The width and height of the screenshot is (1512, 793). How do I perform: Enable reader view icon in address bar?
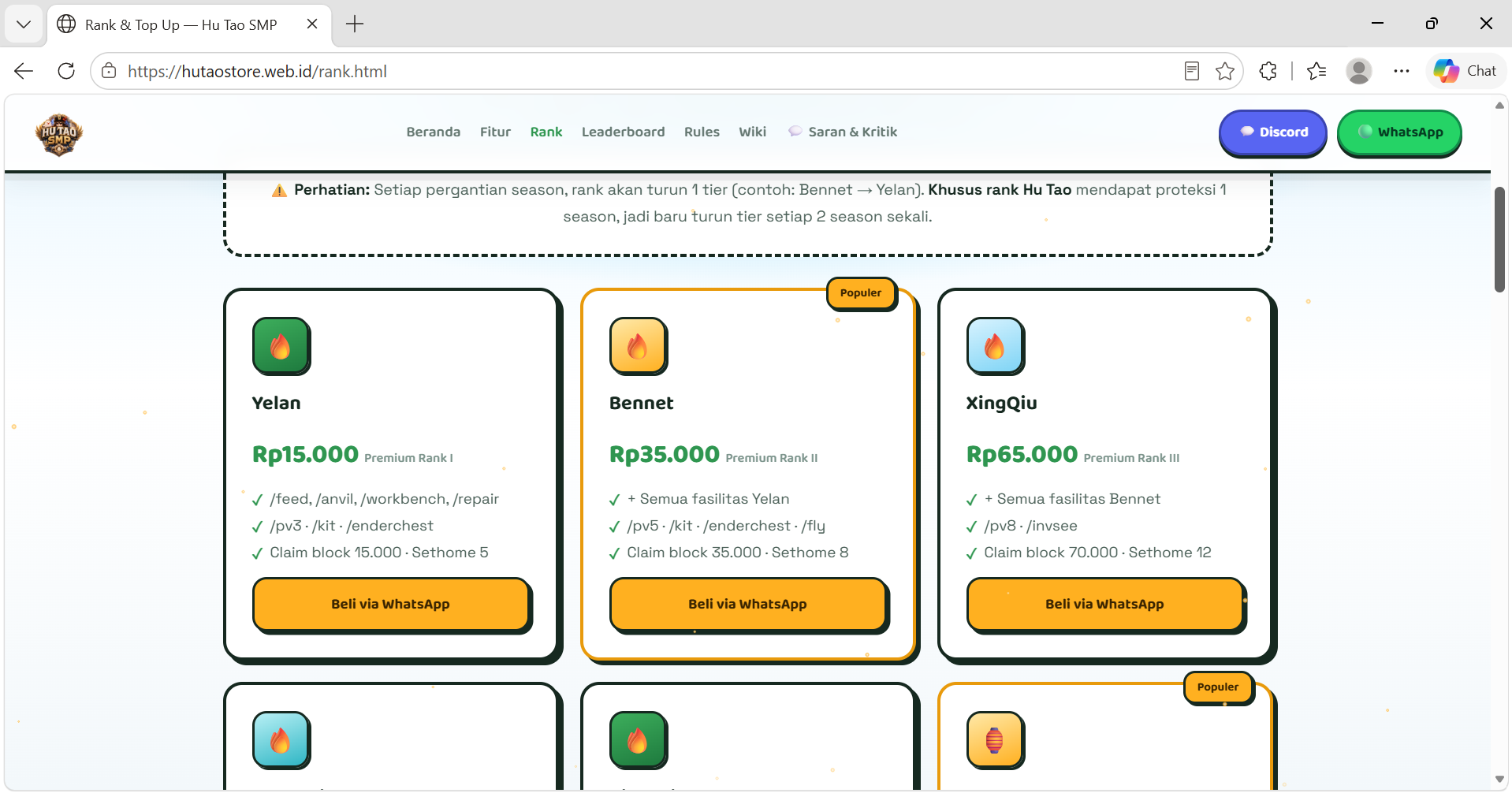(1192, 71)
